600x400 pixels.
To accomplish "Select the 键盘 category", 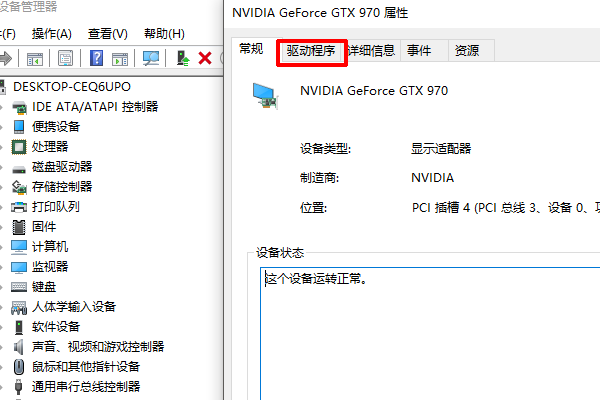I will click(x=44, y=287).
